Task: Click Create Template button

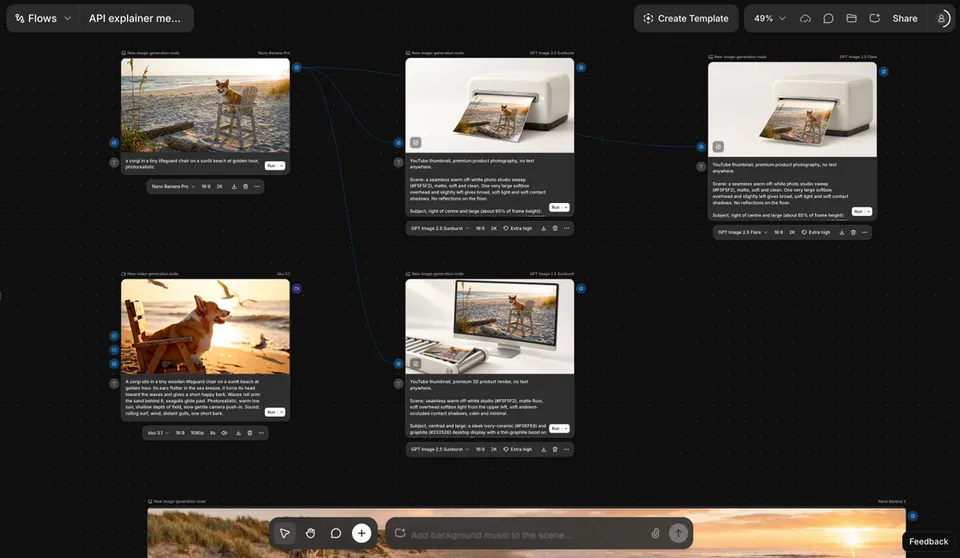Action: (x=686, y=18)
